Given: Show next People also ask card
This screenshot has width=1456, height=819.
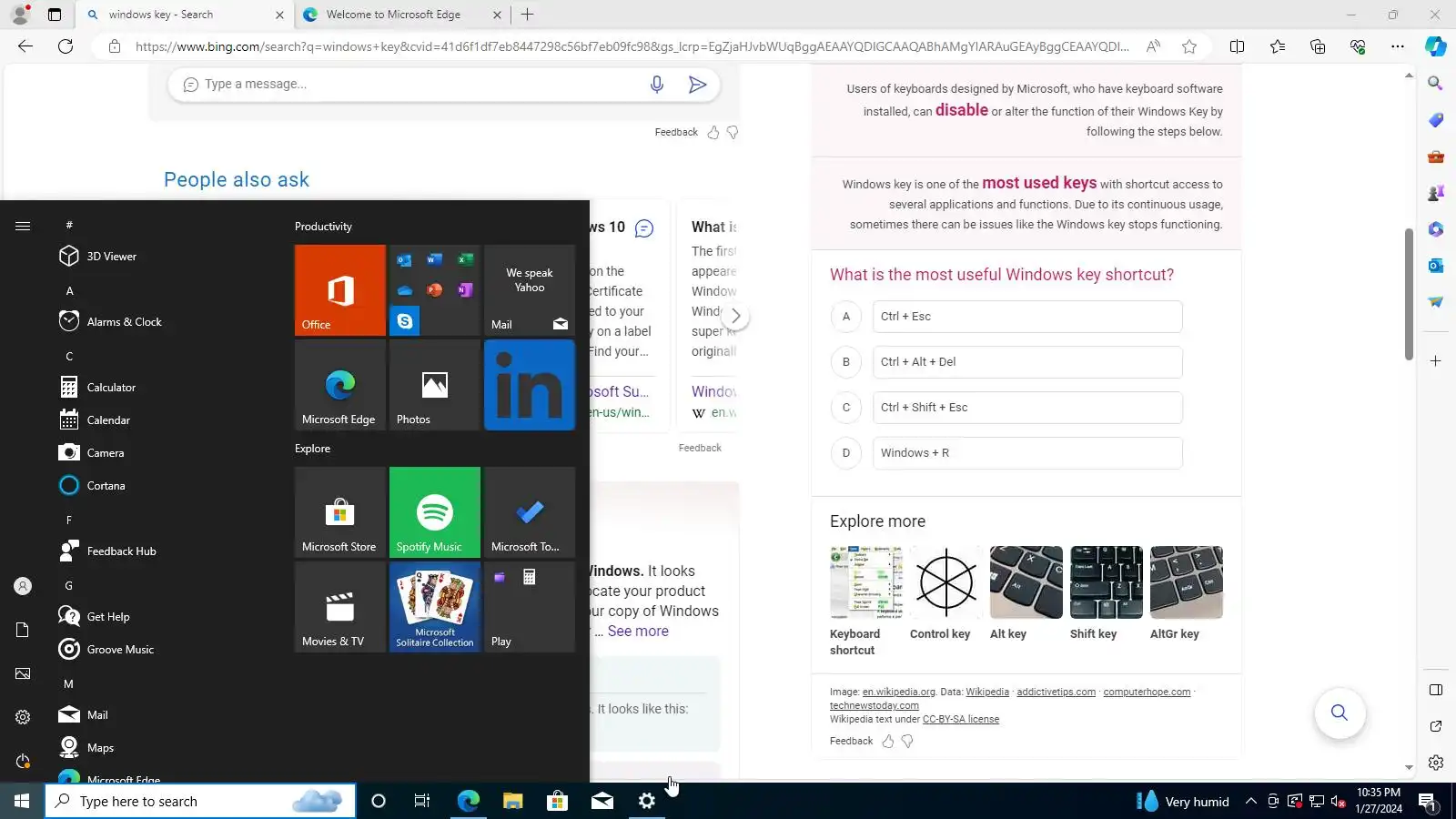Looking at the screenshot, I should point(735,316).
